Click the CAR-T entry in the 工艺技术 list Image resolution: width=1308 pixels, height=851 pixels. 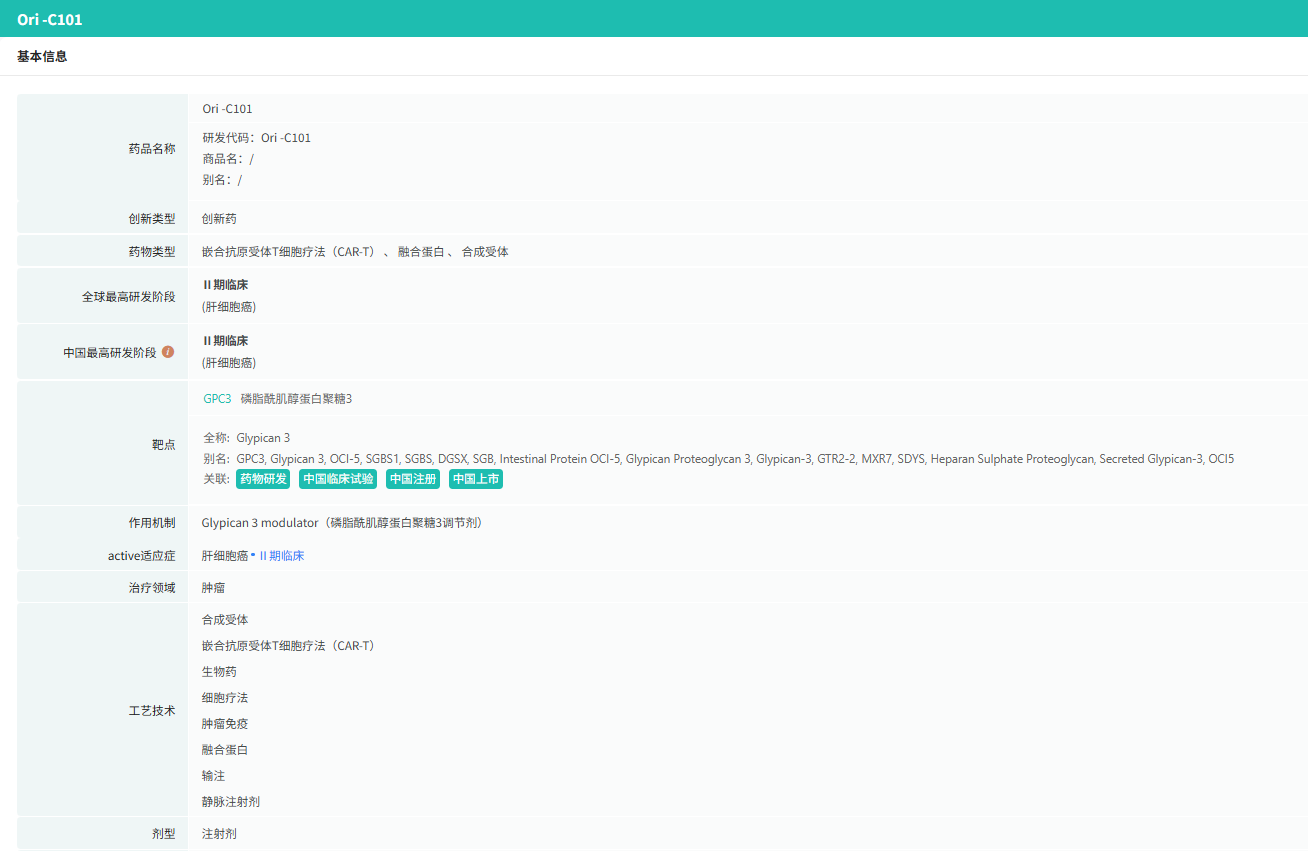[x=288, y=646]
